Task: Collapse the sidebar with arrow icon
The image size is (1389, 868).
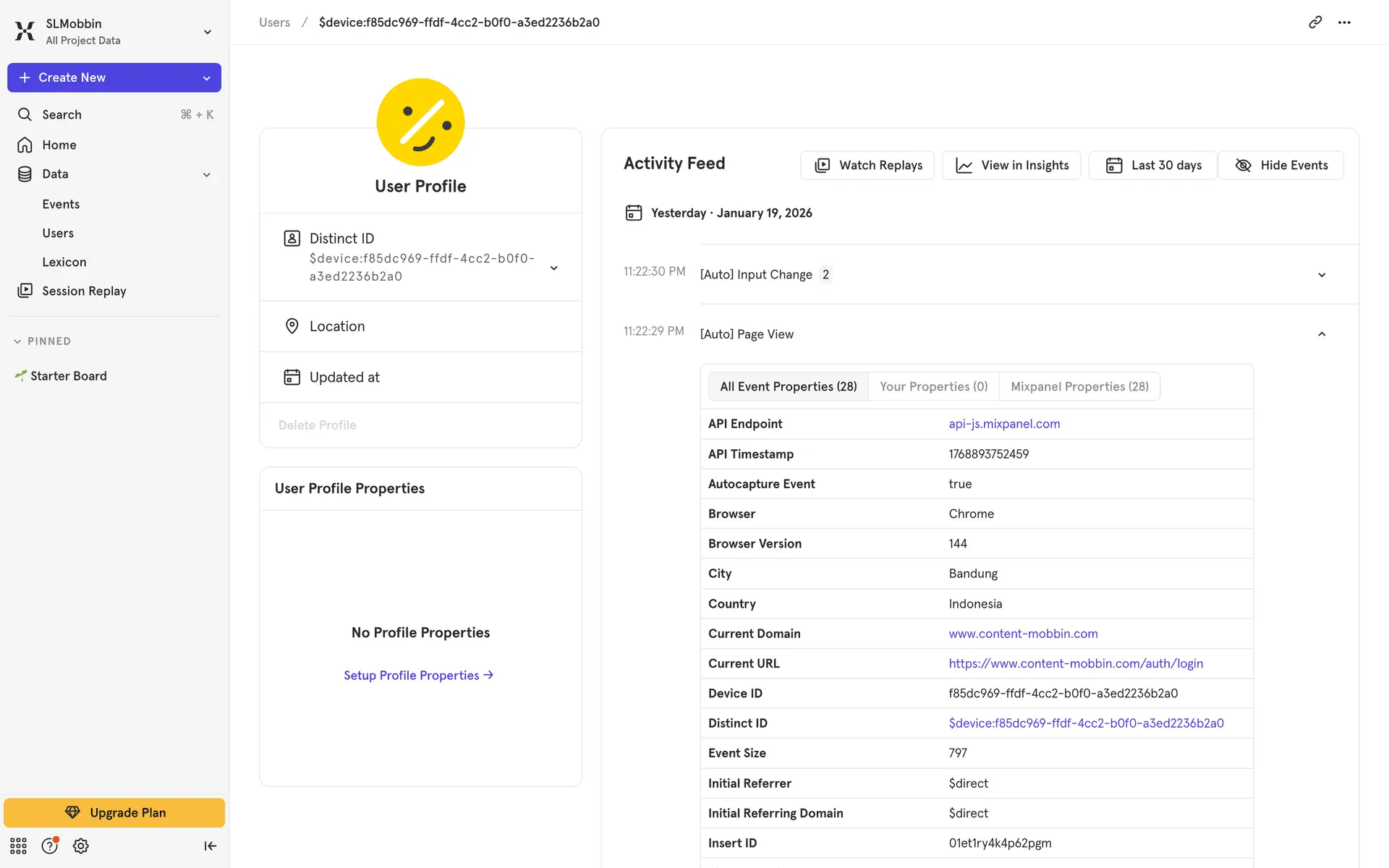Action: (x=210, y=846)
